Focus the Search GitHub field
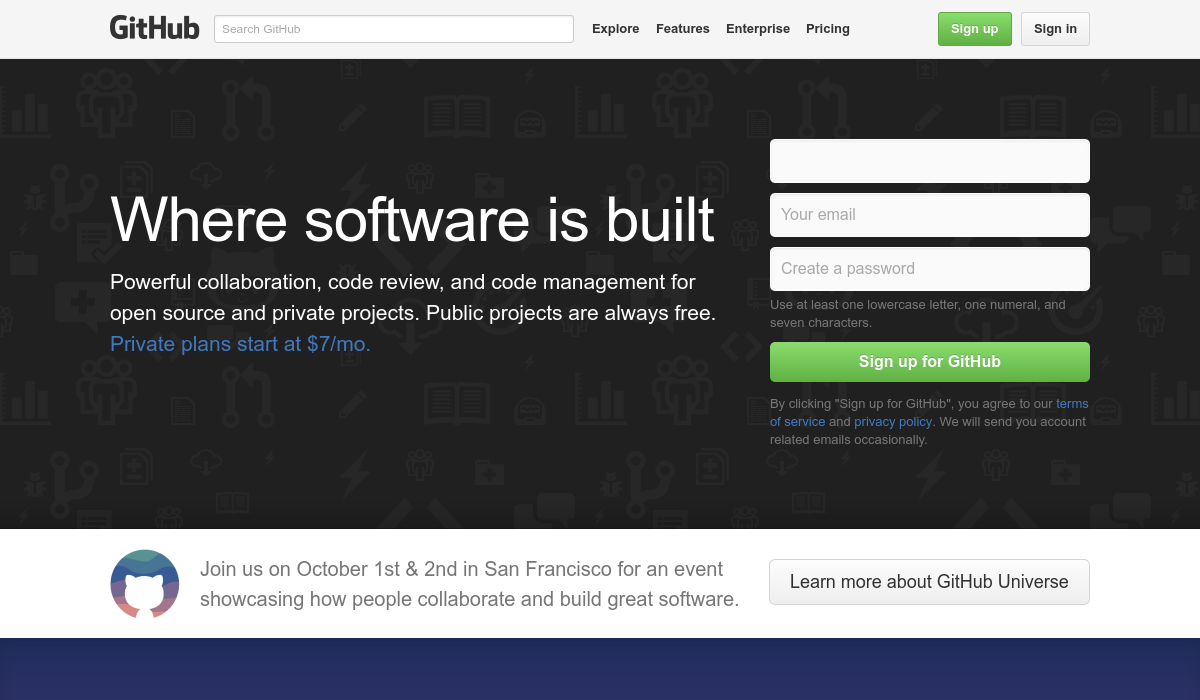This screenshot has width=1200, height=700. (x=394, y=29)
